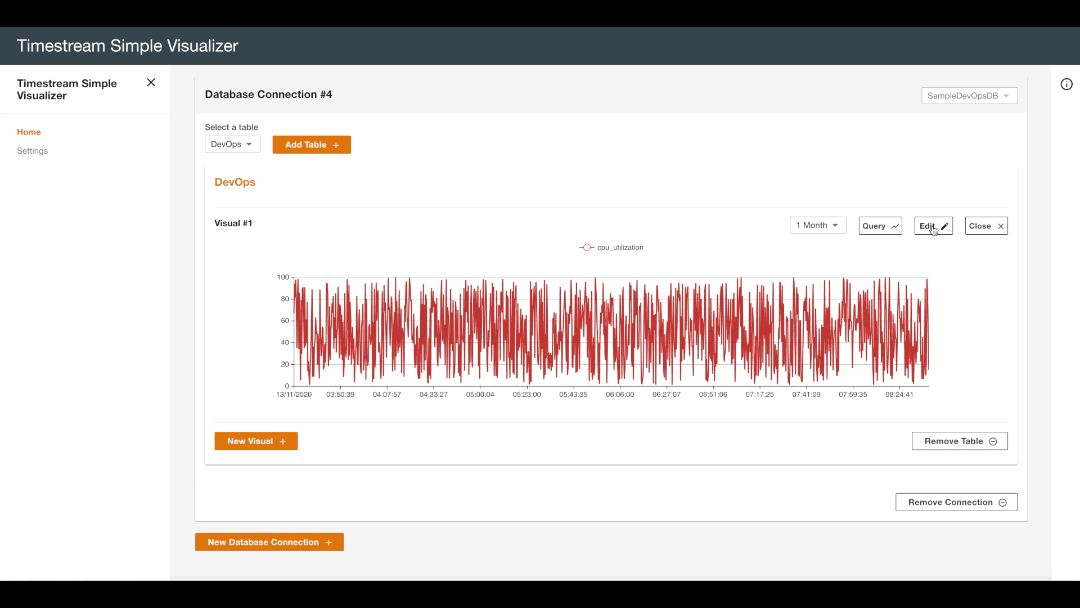Open the 1 Month time range dropdown
Screen dimensions: 1080x608
[x=818, y=225]
